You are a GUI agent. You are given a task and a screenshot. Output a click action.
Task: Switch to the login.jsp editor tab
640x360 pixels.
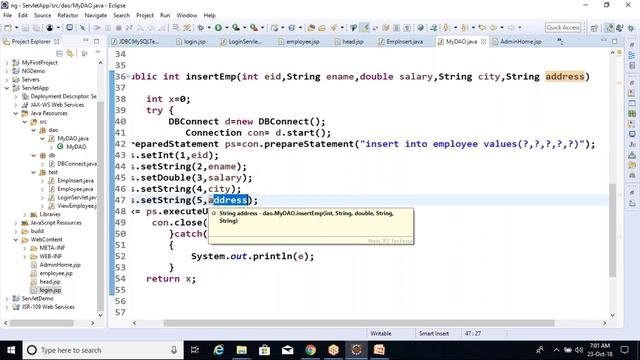pyautogui.click(x=191, y=42)
